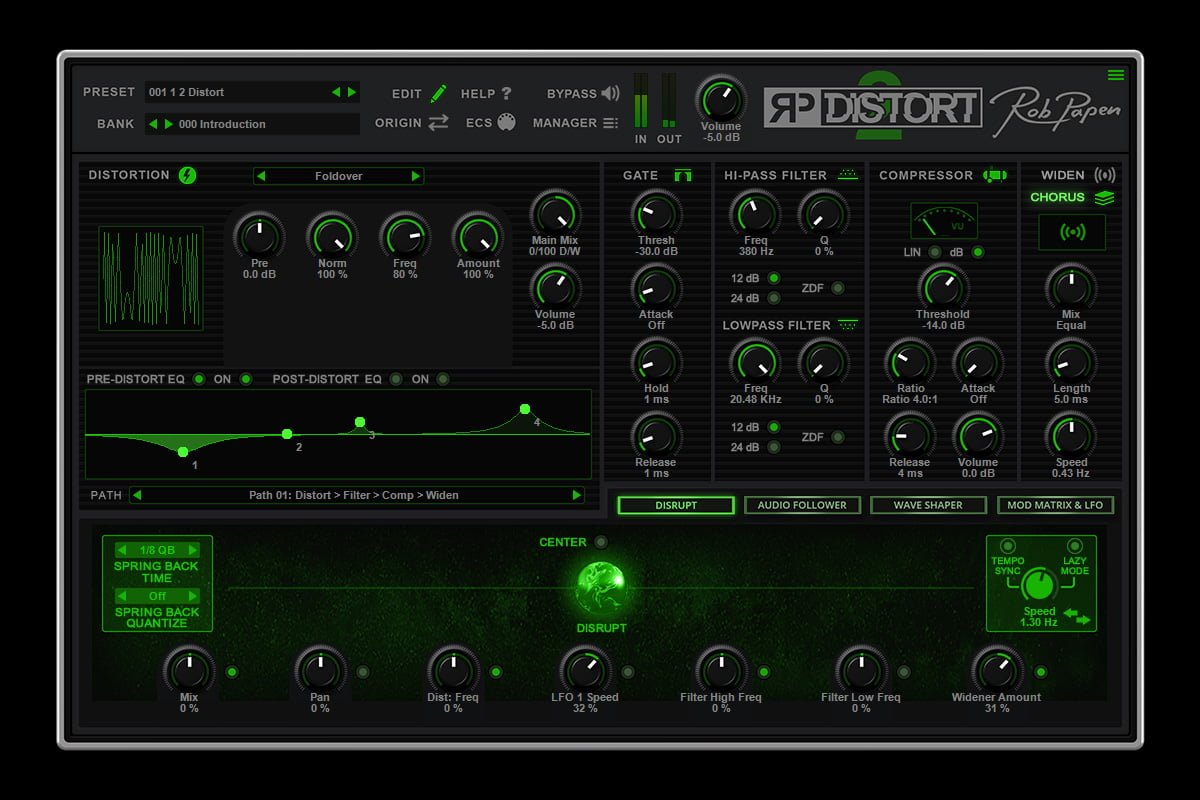Screen dimensions: 1200x800
Task: Switch to the Disrupt tab
Action: (x=676, y=505)
